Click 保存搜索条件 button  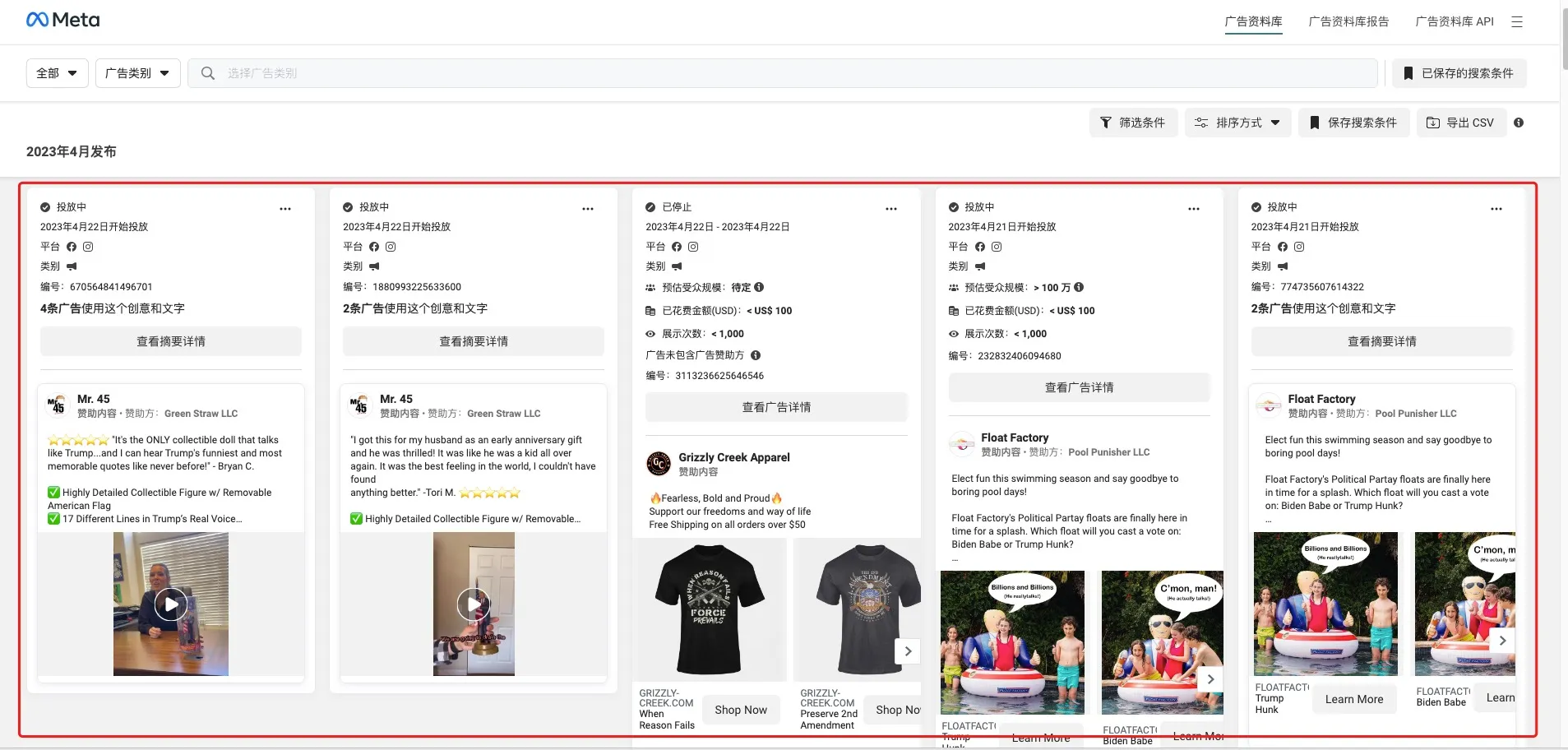tap(1353, 123)
